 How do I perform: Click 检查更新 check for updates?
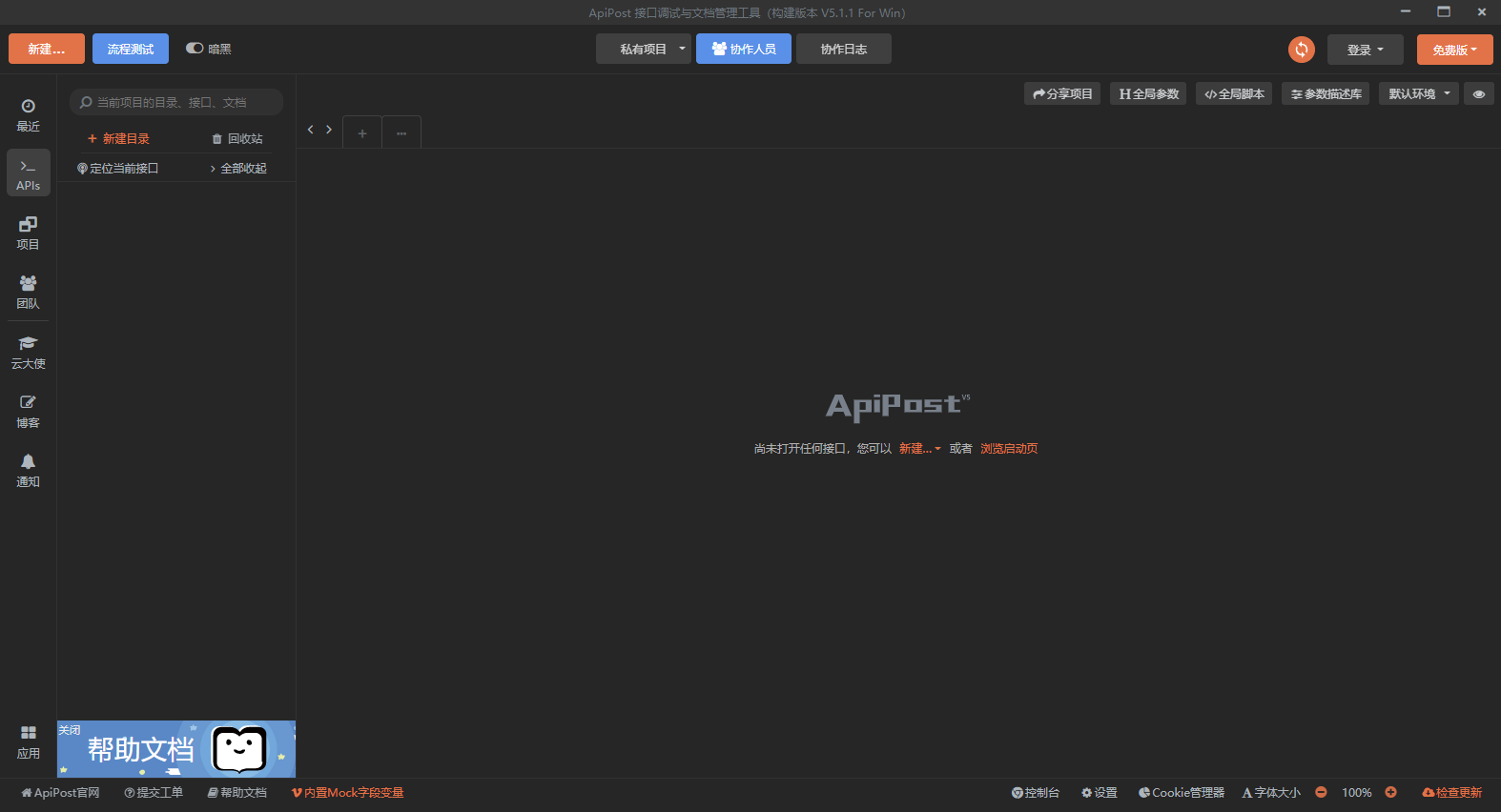(x=1452, y=793)
